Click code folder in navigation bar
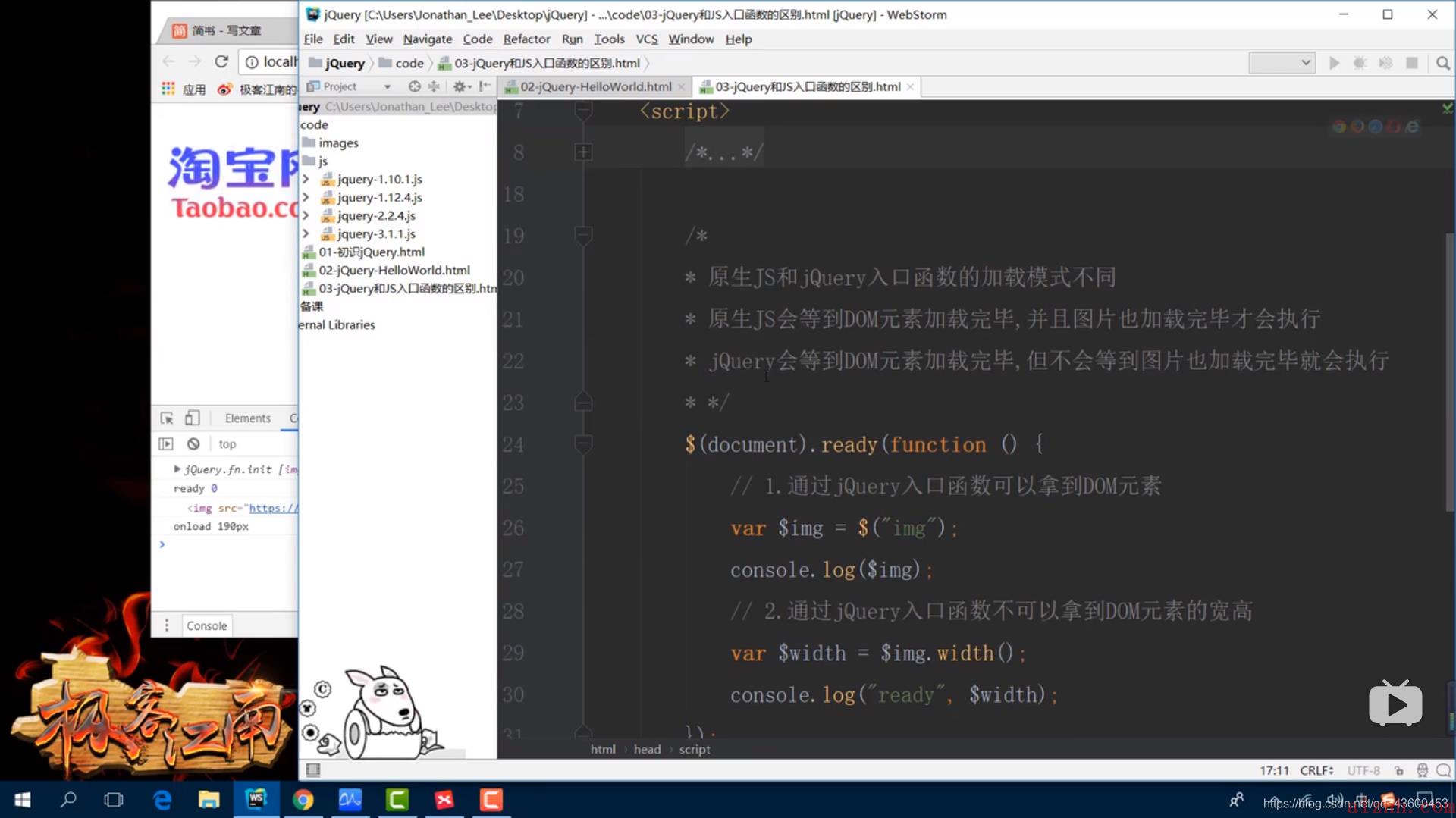 pos(401,63)
